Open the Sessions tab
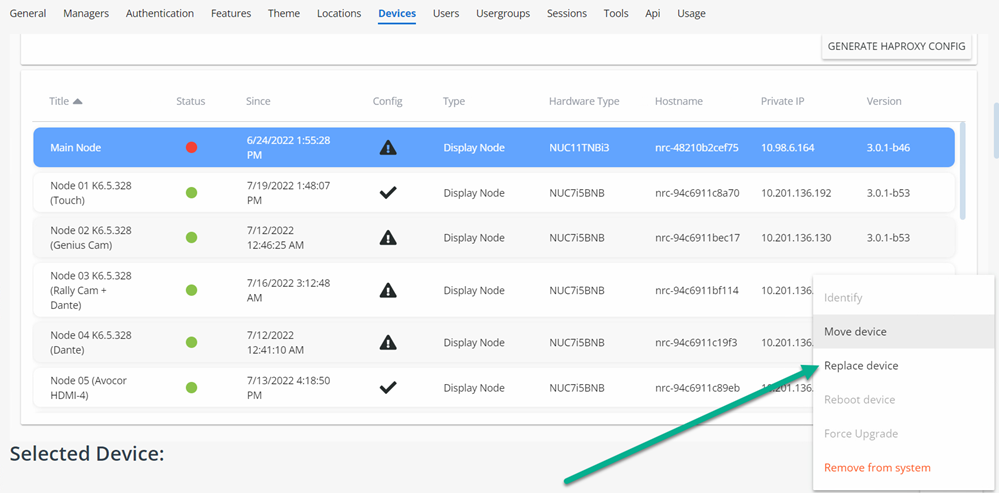The height and width of the screenshot is (493, 1000). click(x=567, y=14)
